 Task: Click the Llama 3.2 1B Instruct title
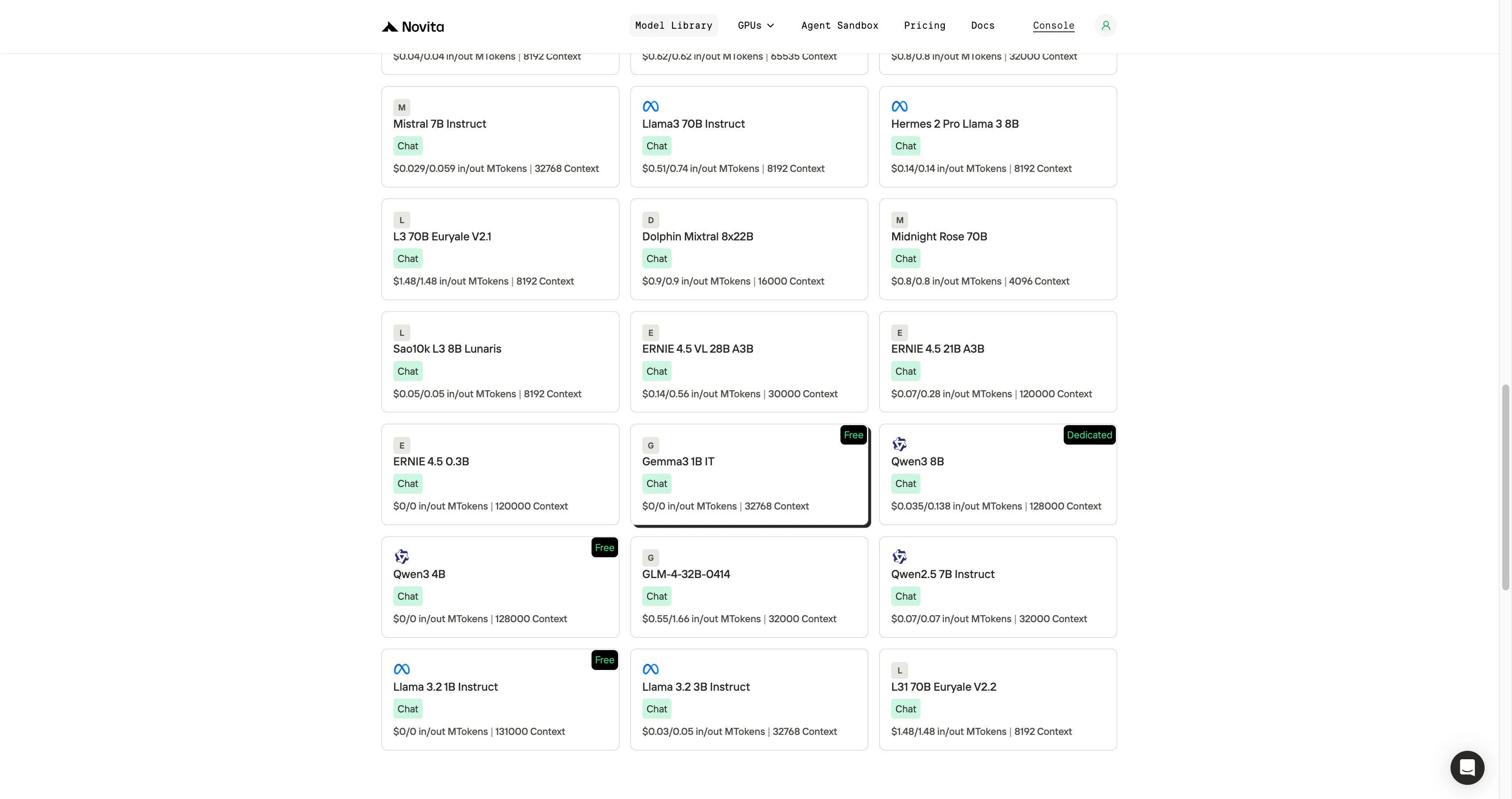(445, 686)
